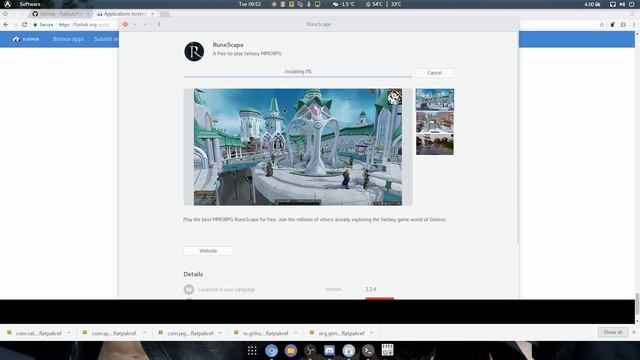640x360 pixels.
Task: Open the terminal from the dock
Action: (368, 350)
